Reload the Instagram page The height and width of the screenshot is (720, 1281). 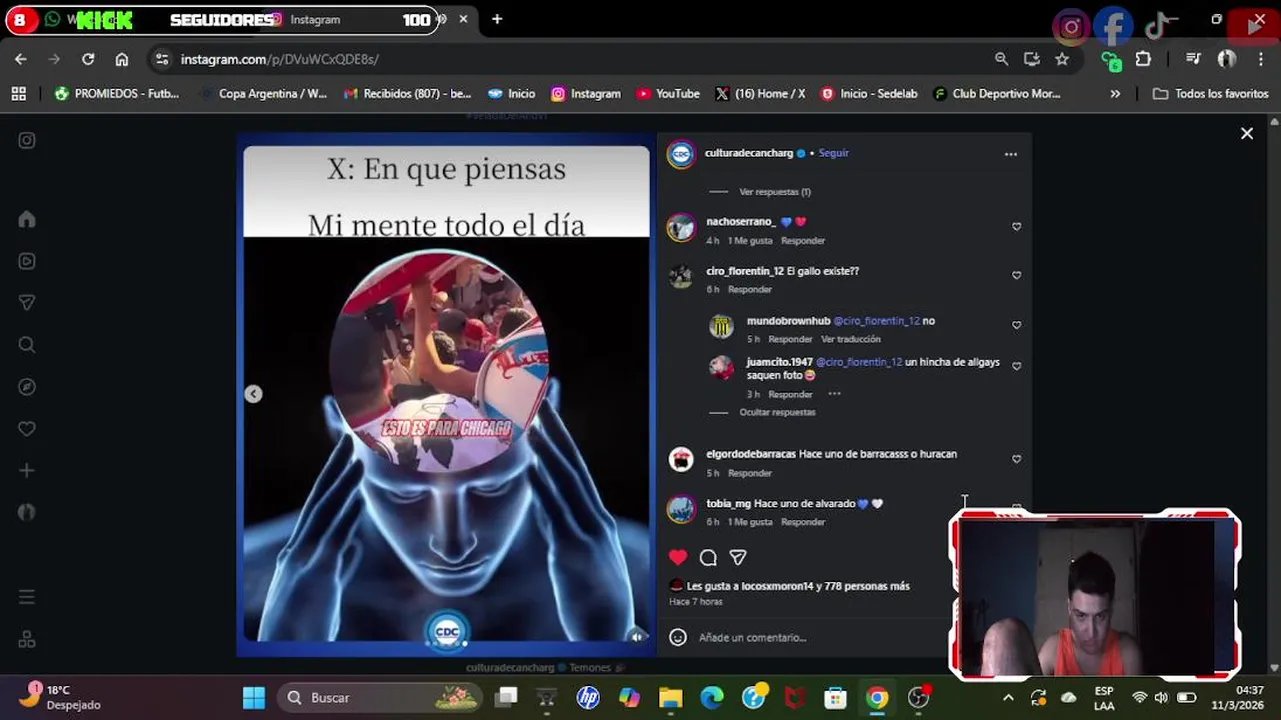[88, 59]
